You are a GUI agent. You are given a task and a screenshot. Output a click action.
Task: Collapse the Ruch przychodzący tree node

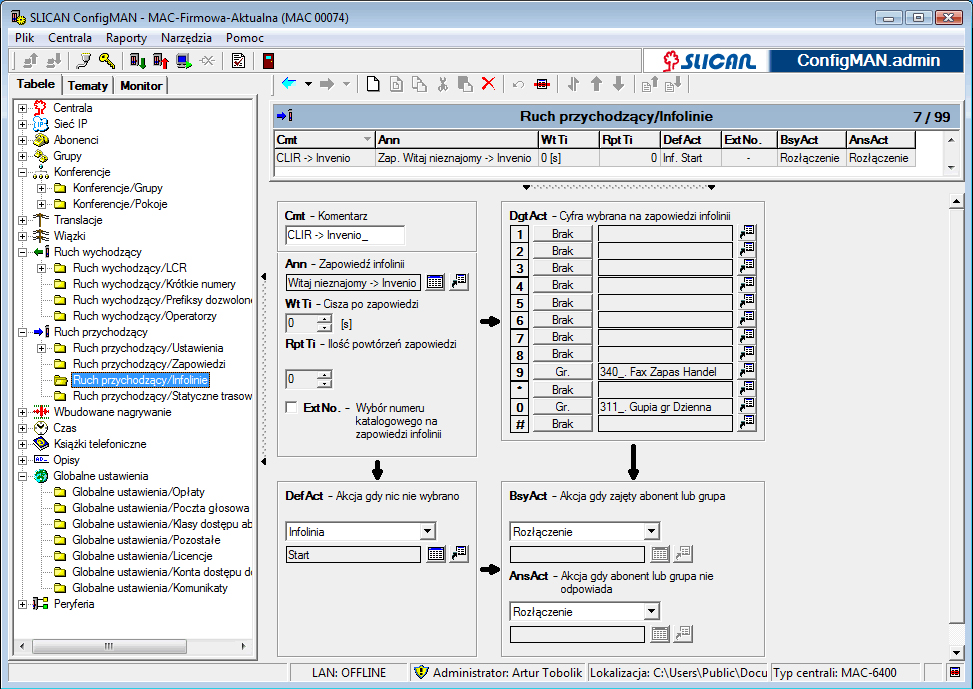tap(22, 332)
